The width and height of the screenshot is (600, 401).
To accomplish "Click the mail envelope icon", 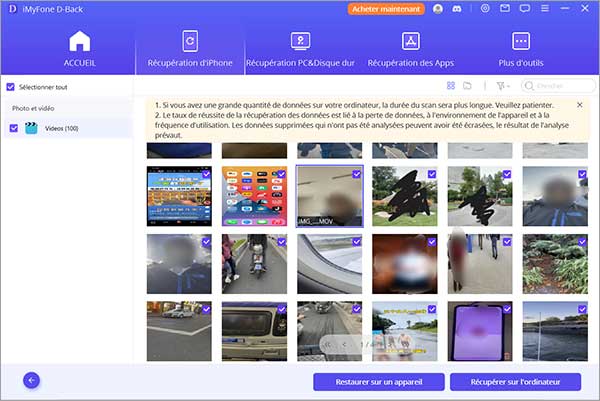I will point(505,8).
